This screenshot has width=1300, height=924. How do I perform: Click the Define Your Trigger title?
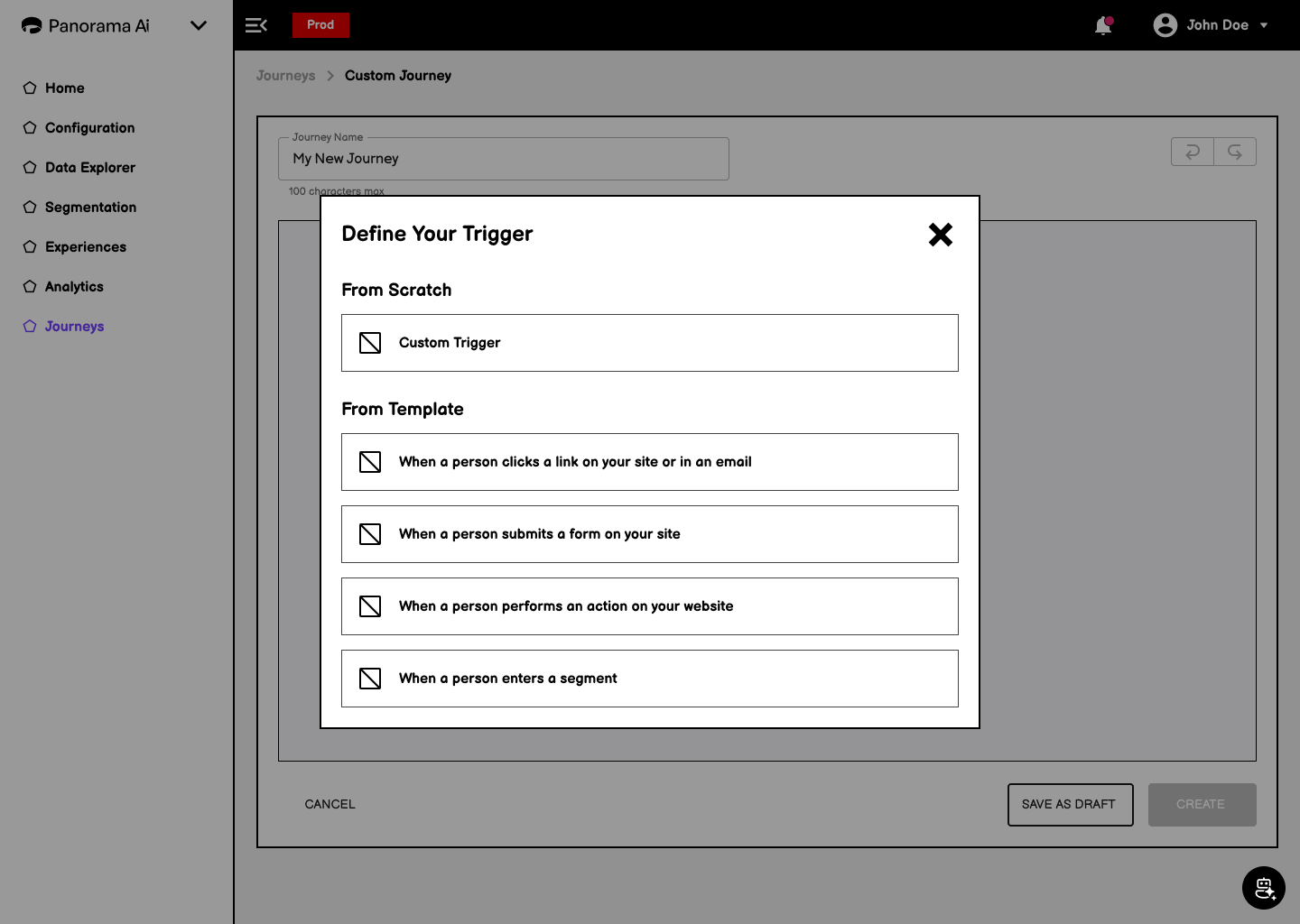coord(437,234)
